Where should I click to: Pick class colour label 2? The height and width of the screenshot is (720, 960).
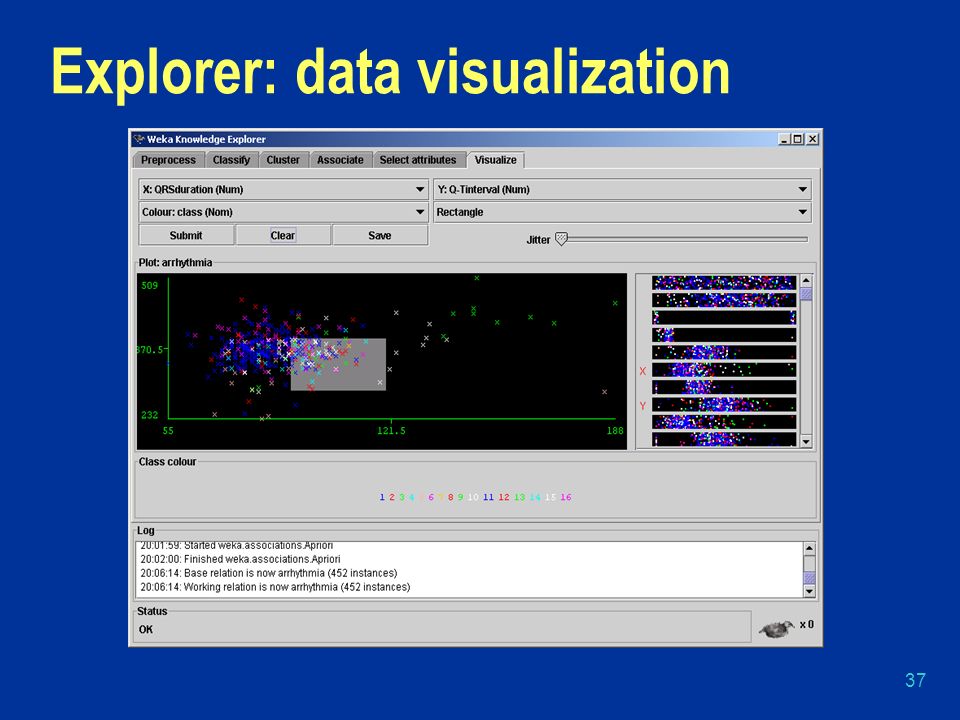click(x=392, y=497)
